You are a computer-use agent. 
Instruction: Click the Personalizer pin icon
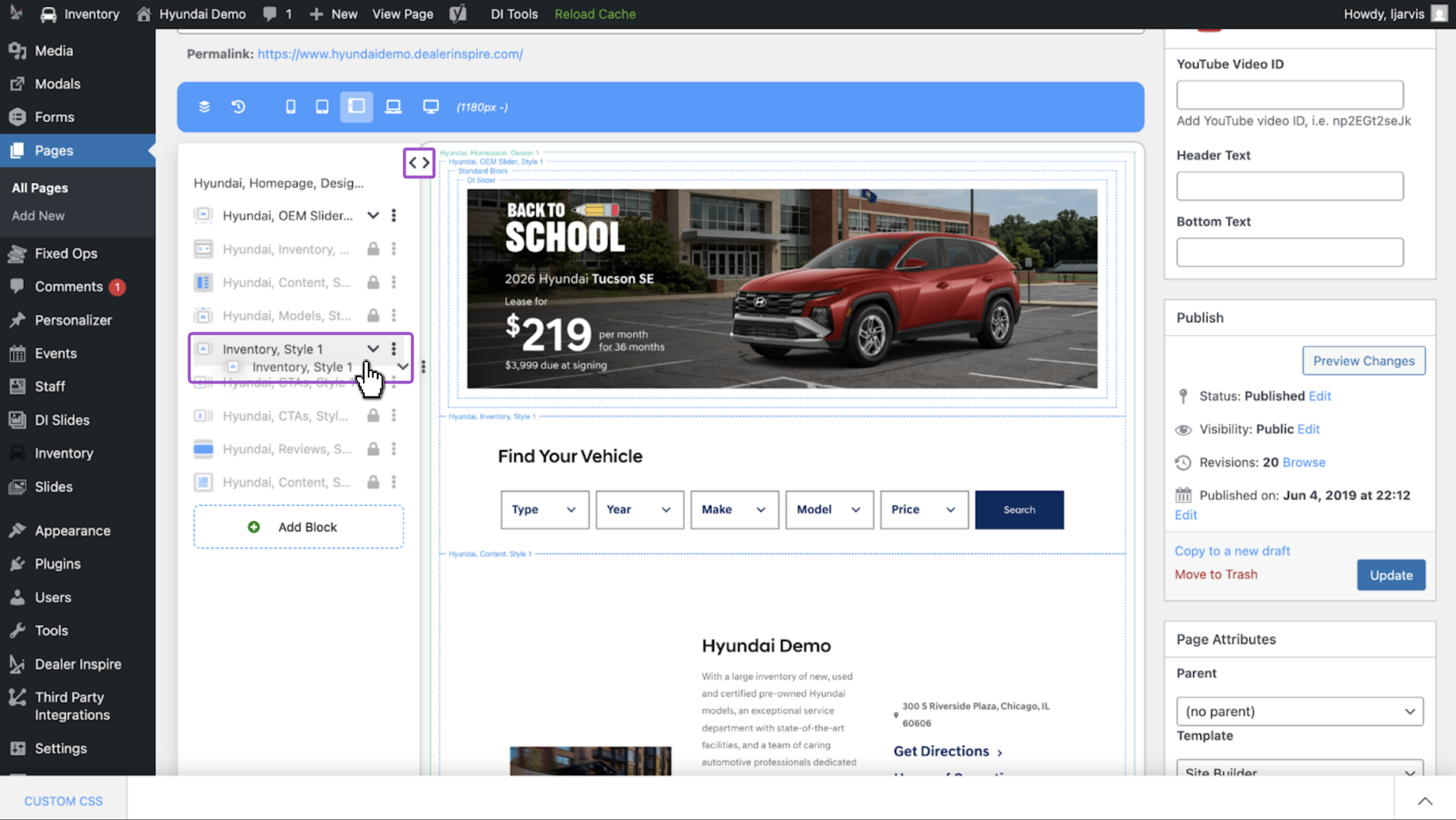click(x=18, y=320)
